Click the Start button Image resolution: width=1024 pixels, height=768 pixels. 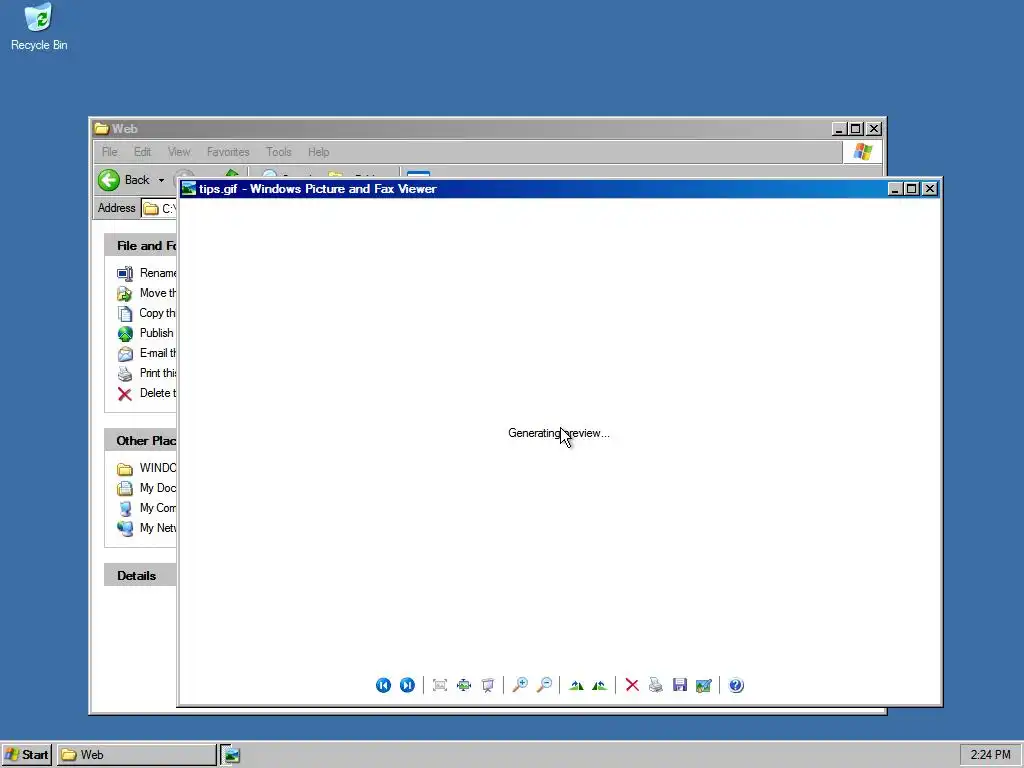coord(27,755)
